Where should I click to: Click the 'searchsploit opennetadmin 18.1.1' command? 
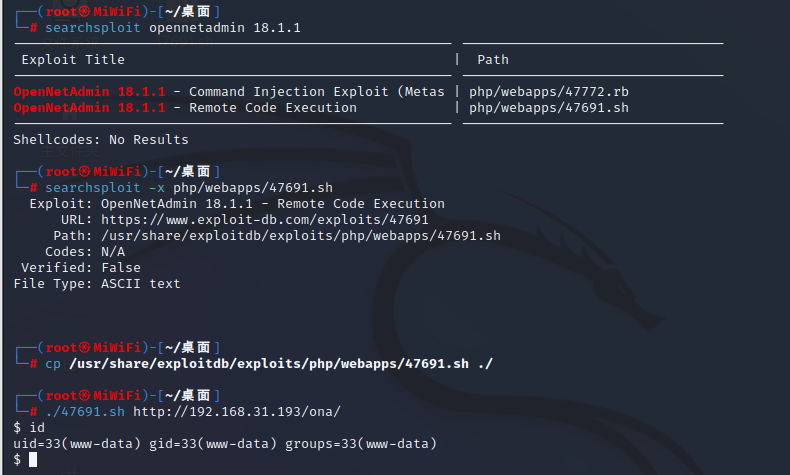(173, 28)
